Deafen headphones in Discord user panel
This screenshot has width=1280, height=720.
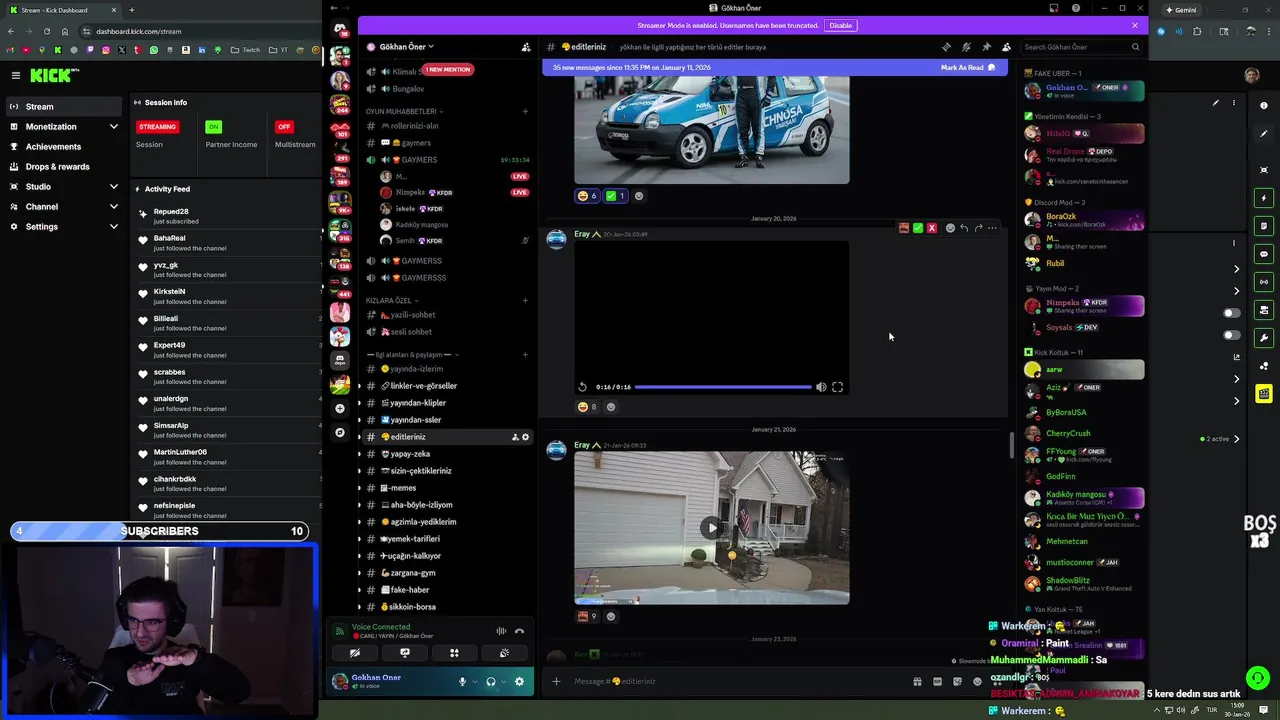pos(490,682)
